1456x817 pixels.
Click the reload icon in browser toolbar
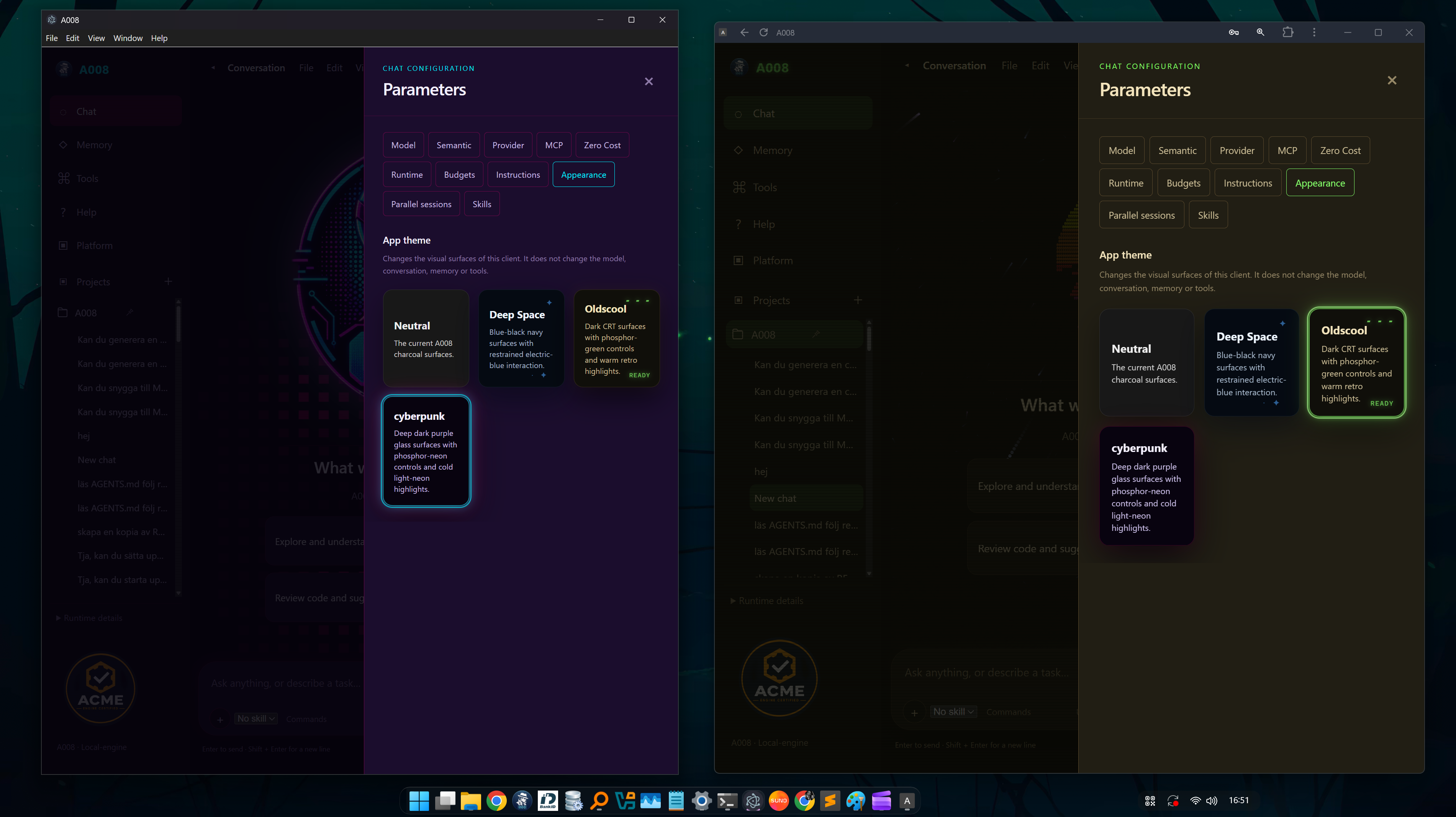tap(763, 33)
